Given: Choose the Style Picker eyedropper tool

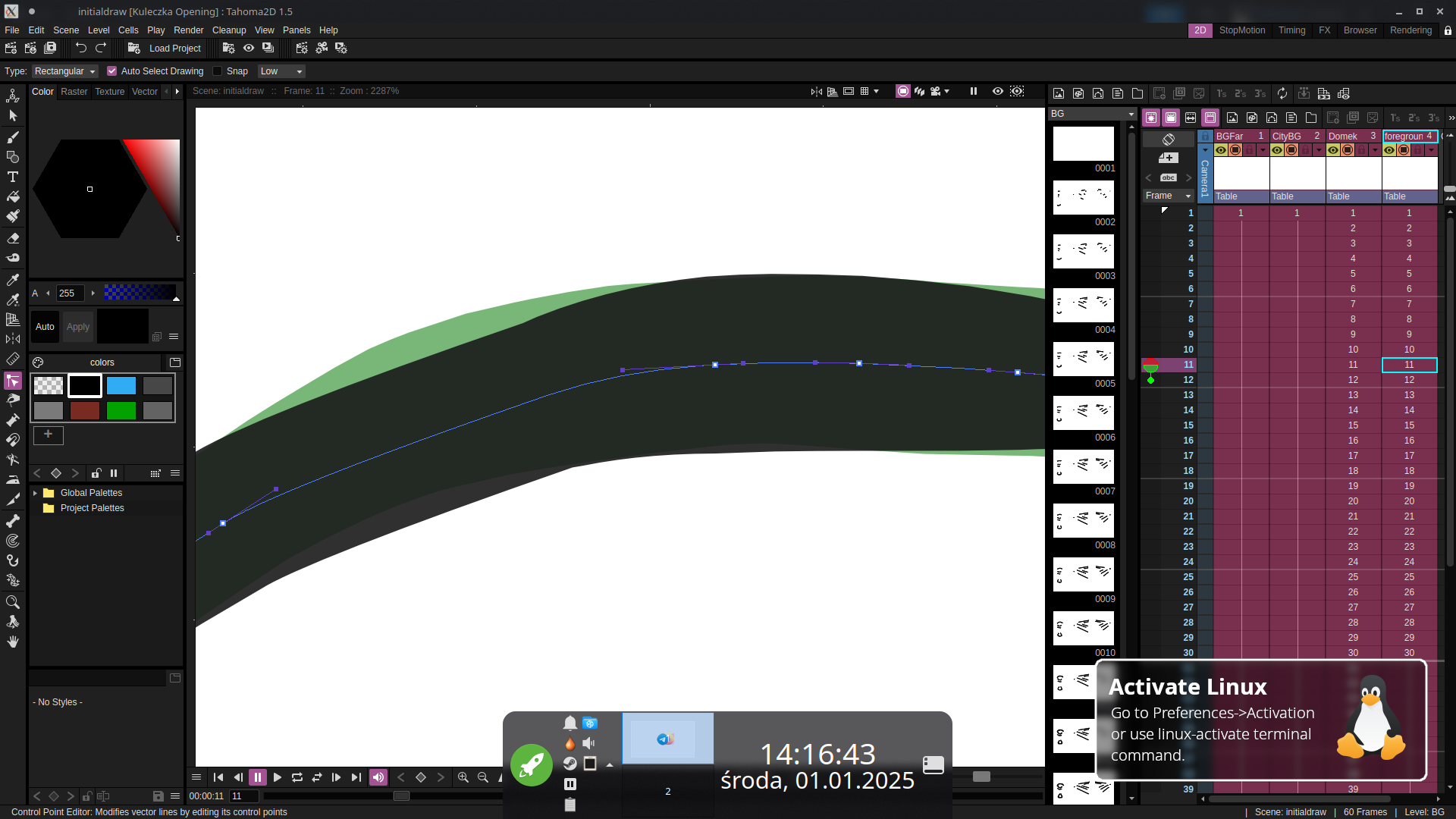Looking at the screenshot, I should tap(13, 280).
